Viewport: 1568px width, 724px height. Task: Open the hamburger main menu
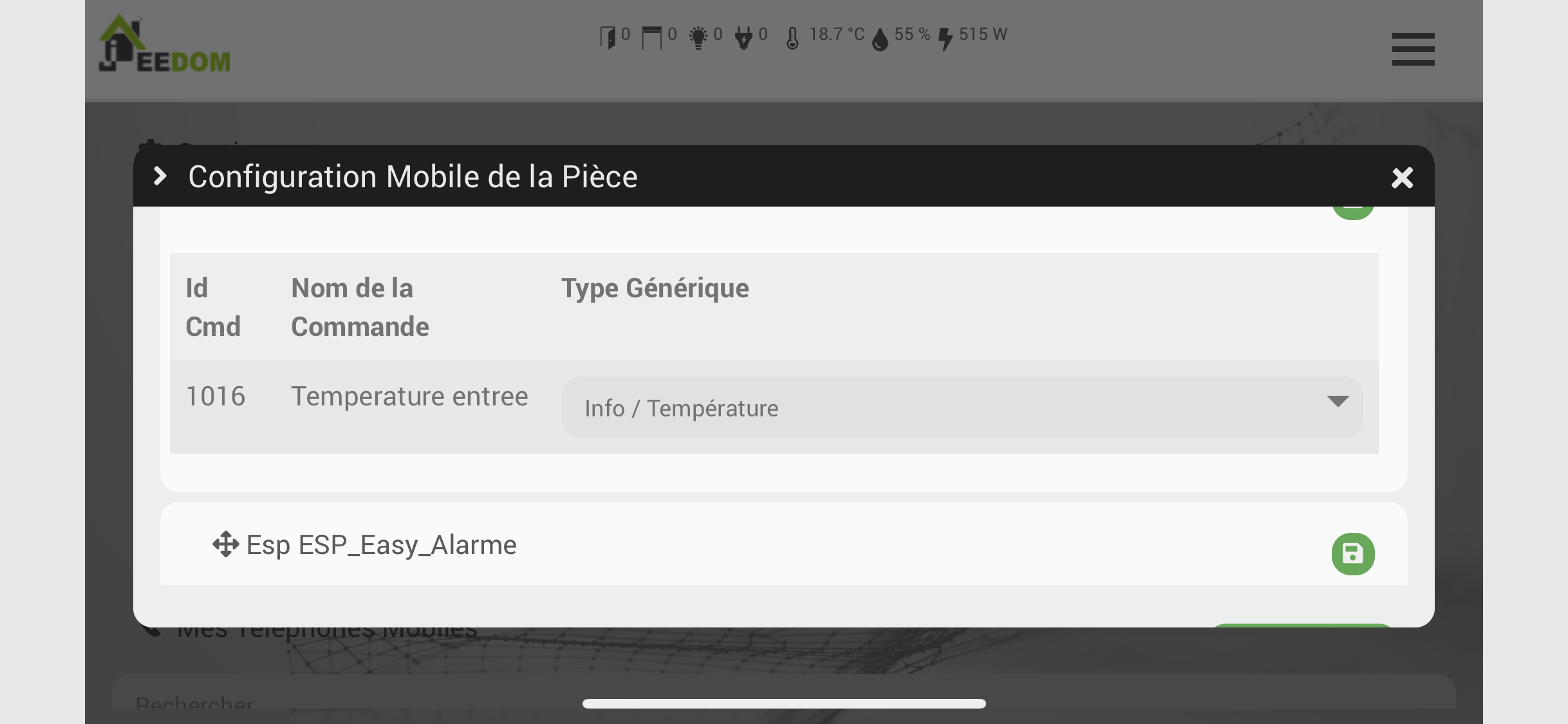click(1413, 49)
